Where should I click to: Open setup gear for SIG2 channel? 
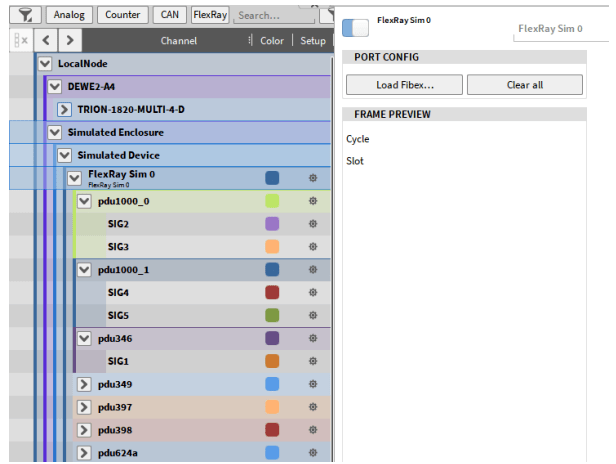[x=313, y=224]
